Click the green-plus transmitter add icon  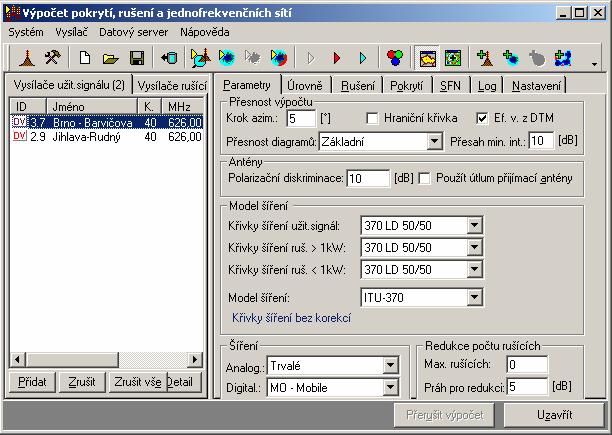tap(485, 58)
